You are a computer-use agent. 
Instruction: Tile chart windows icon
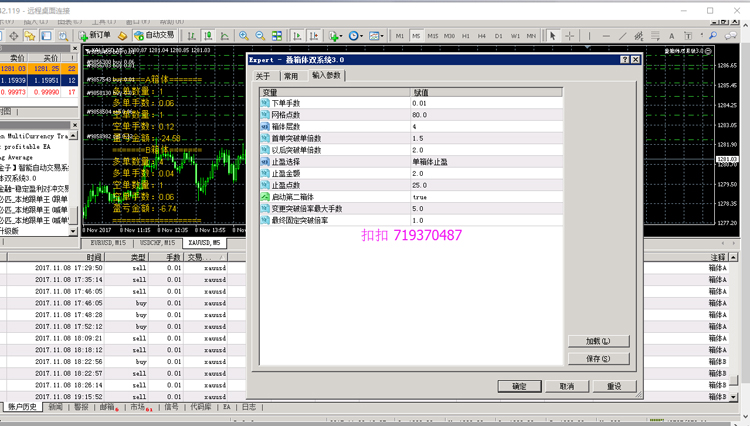(277, 36)
